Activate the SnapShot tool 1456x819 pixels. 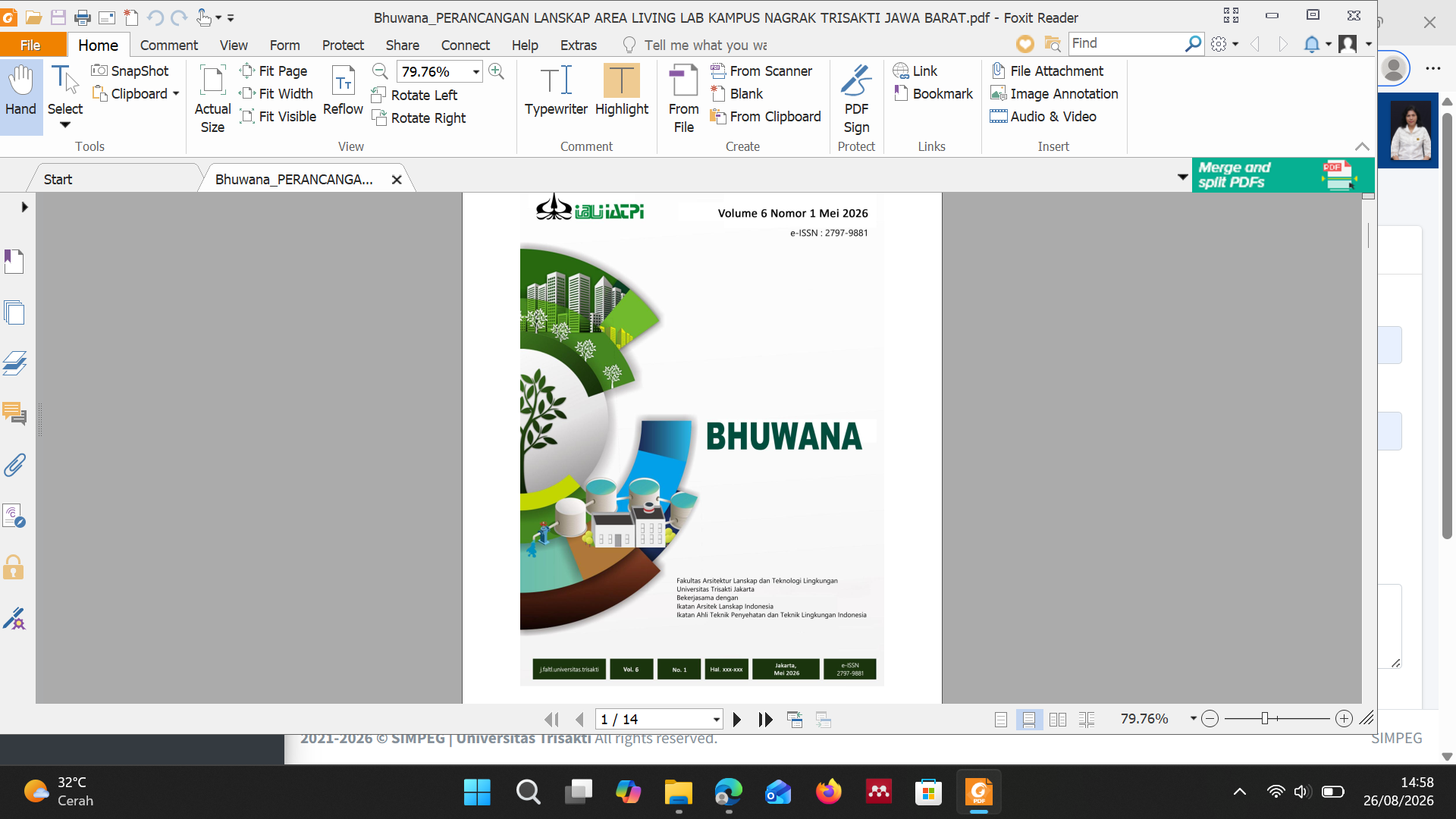pos(130,71)
